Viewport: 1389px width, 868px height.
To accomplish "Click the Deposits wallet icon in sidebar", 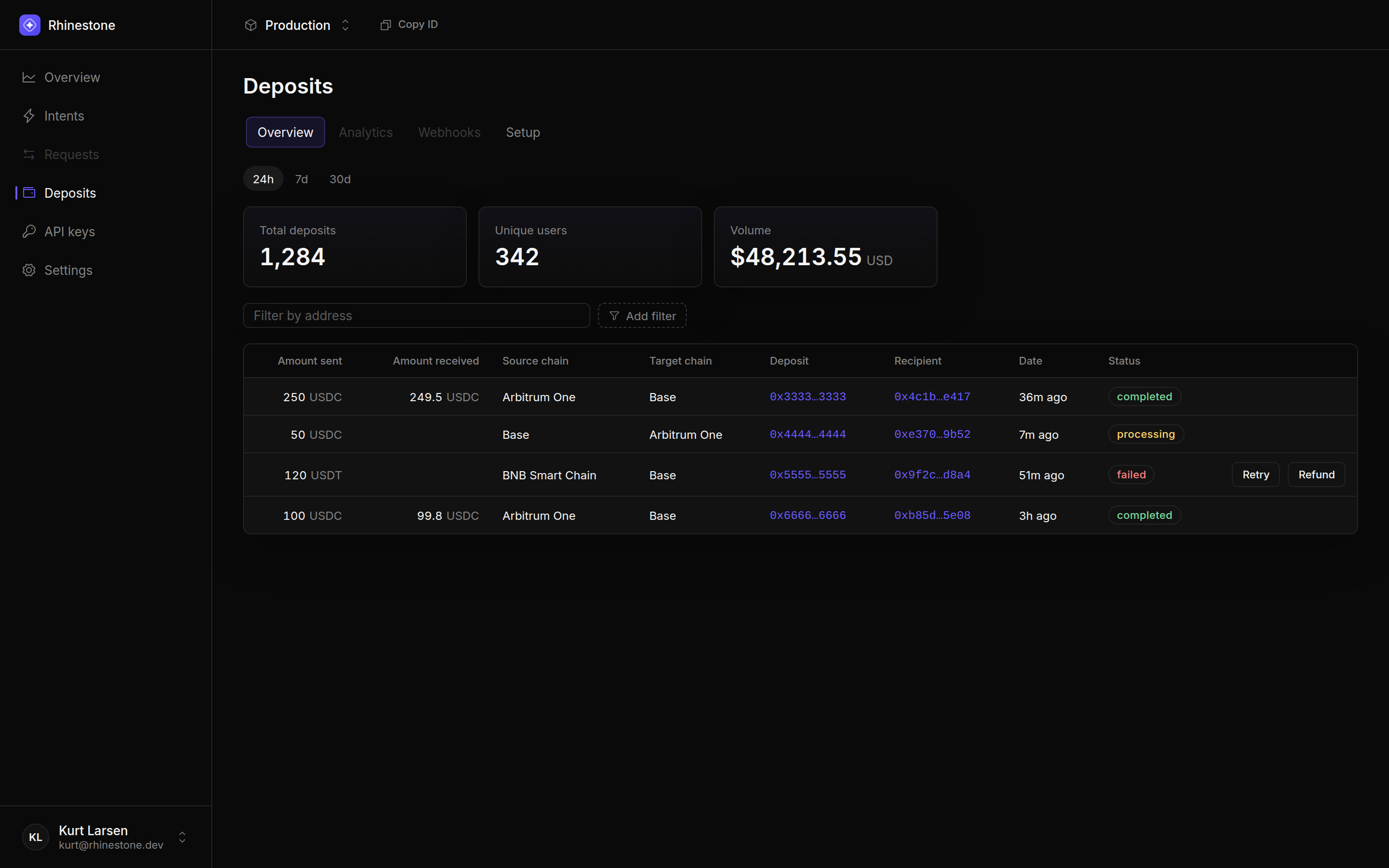I will click(29, 193).
